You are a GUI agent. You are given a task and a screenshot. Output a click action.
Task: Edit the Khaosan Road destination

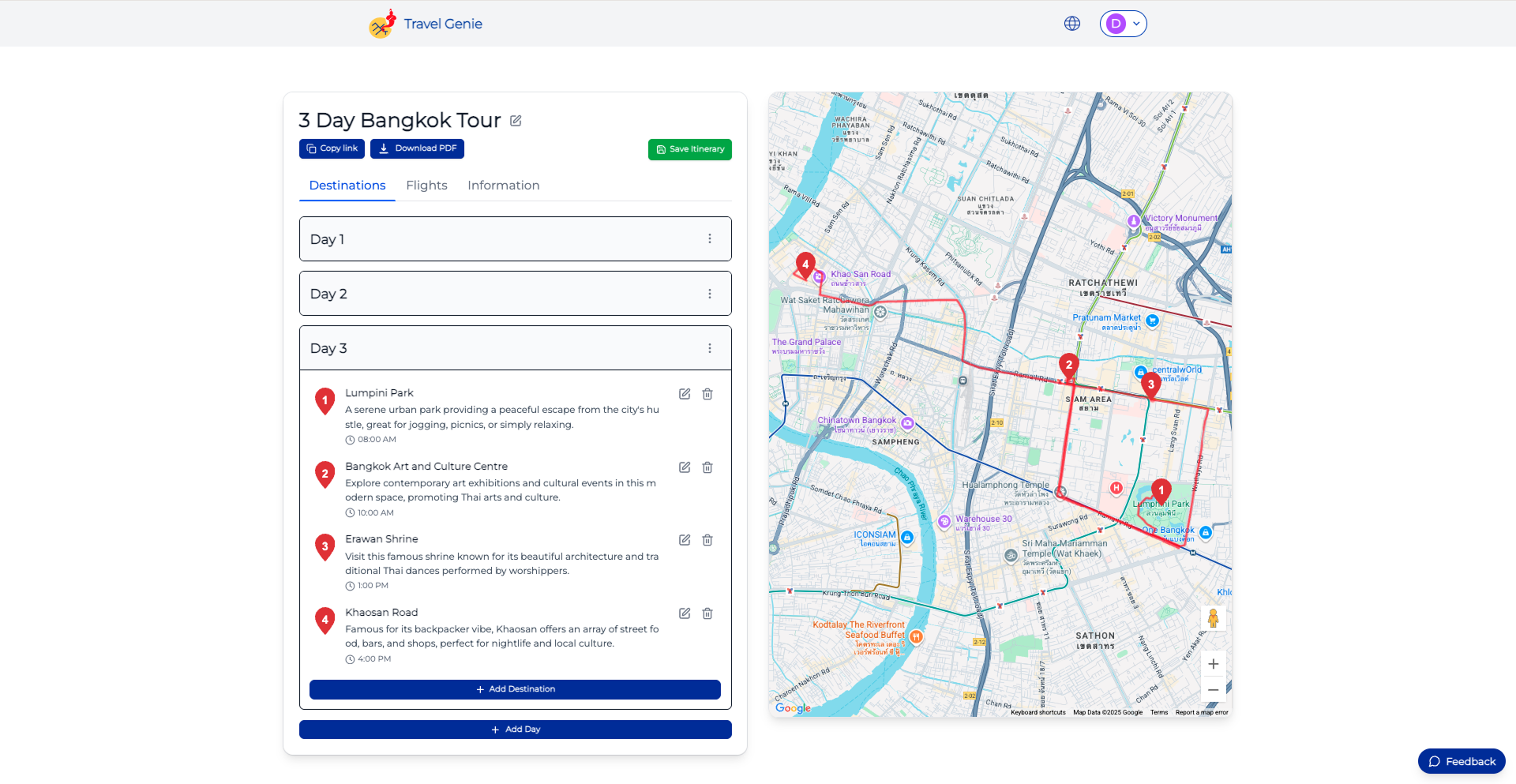click(x=685, y=613)
